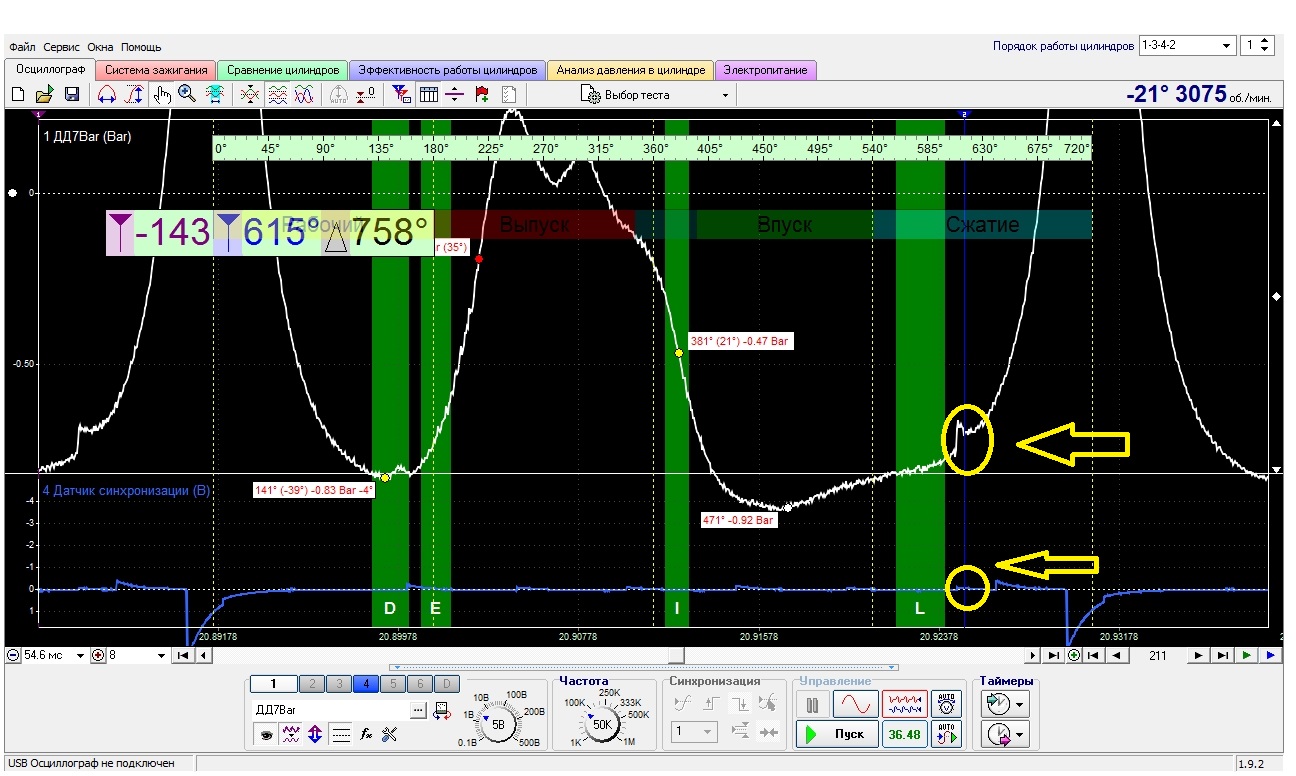Switch to Эффективность работы цилиндров tab
The image size is (1296, 776).
pyautogui.click(x=447, y=70)
